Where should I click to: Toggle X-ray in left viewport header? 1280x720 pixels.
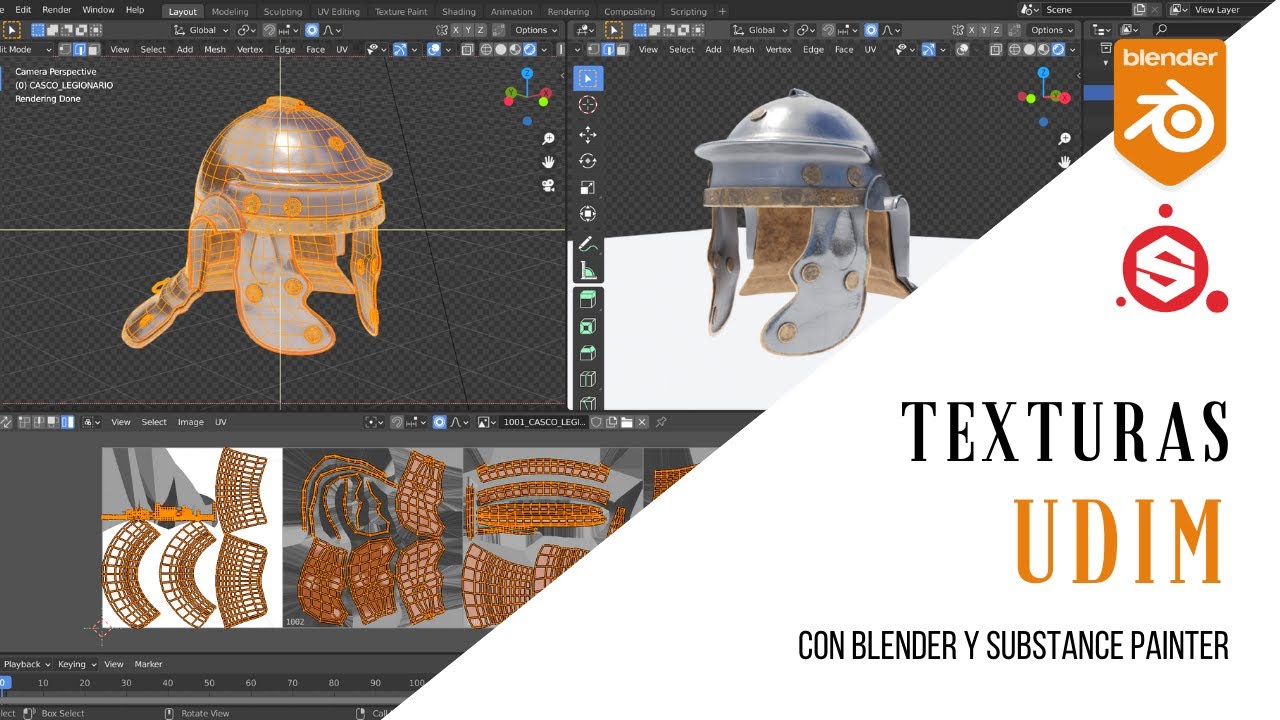tap(467, 49)
